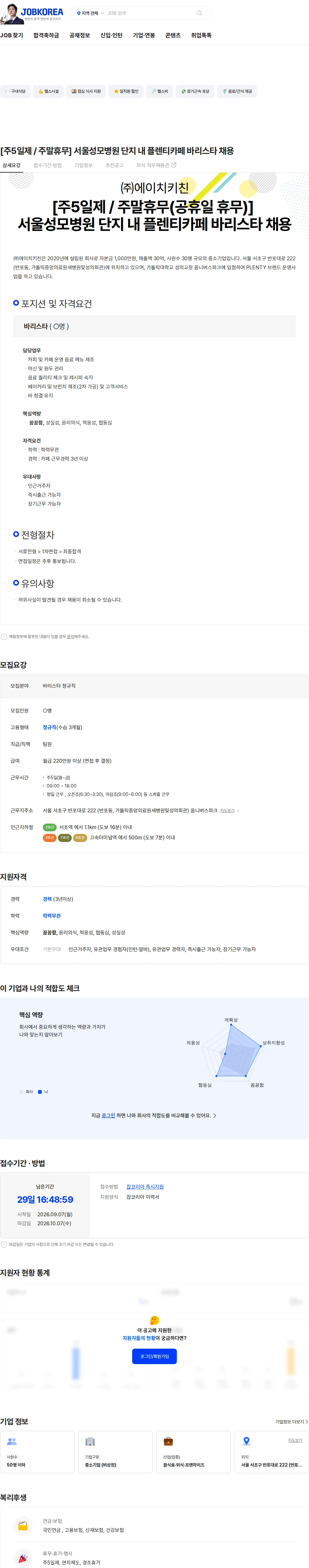Click the 2호선 subway line badge
Screen dimensions: 309x1568
click(49, 827)
